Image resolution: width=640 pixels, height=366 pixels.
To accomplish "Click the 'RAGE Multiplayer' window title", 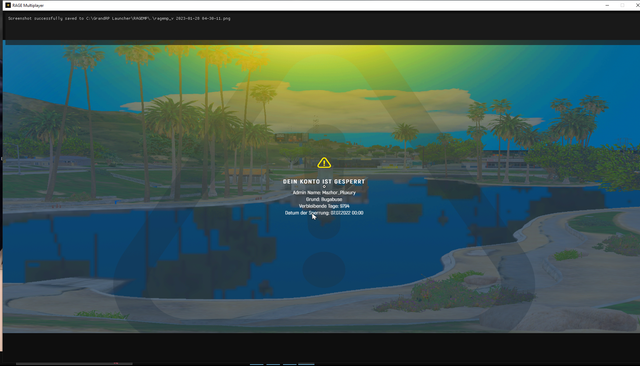I will coord(28,5).
